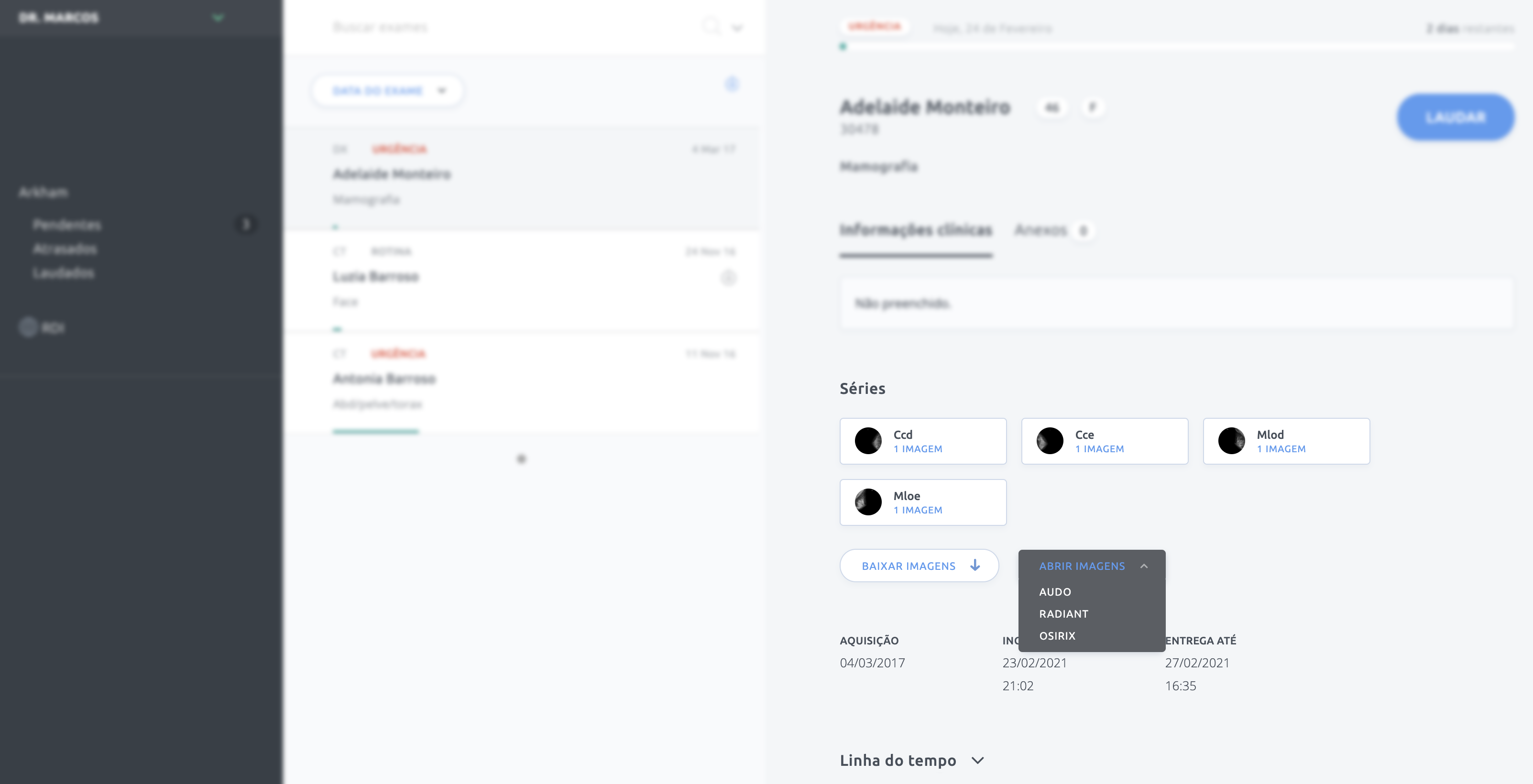
Task: Open Atrasados in the sidebar
Action: pos(64,249)
